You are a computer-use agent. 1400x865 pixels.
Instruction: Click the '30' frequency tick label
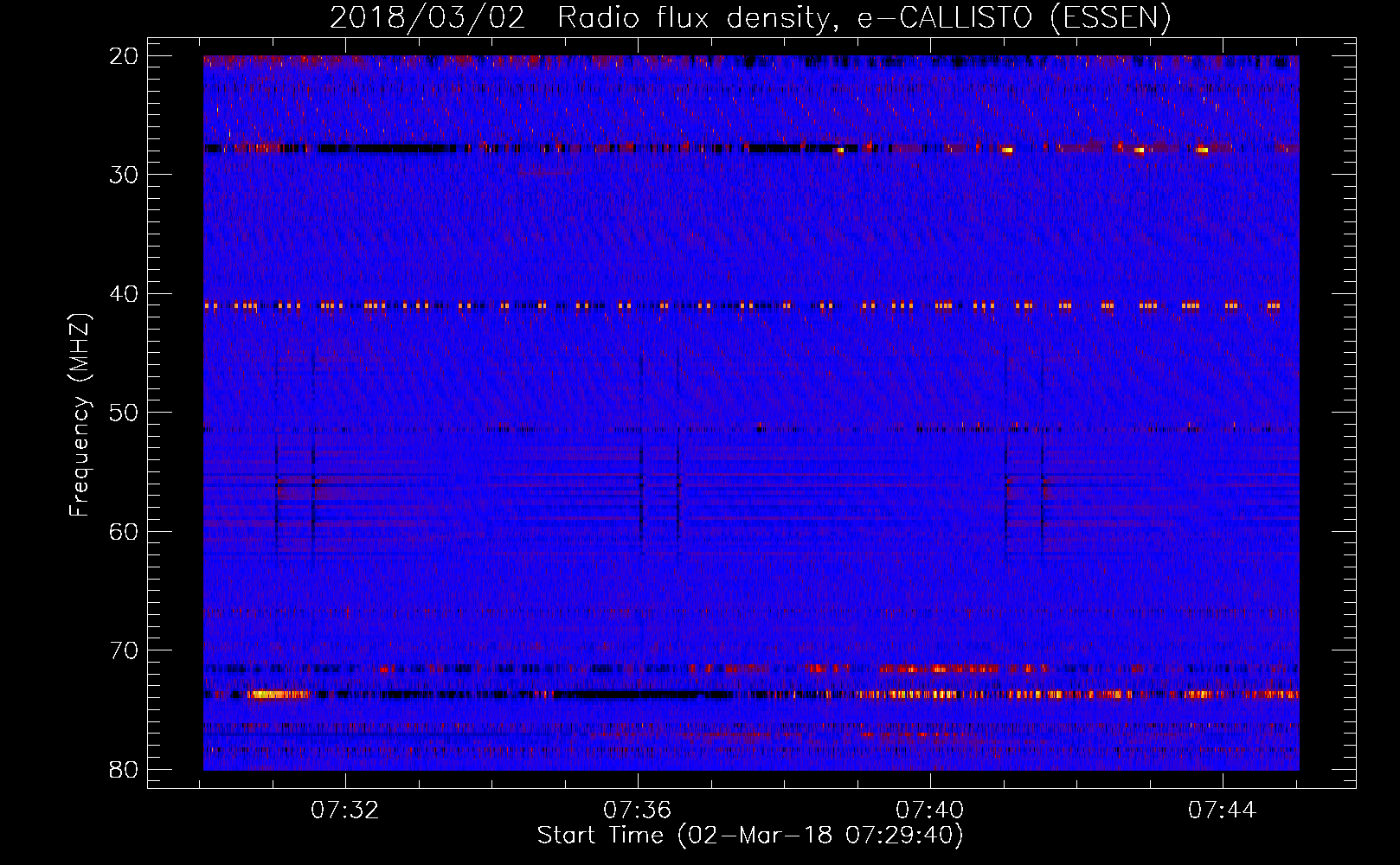(x=124, y=175)
